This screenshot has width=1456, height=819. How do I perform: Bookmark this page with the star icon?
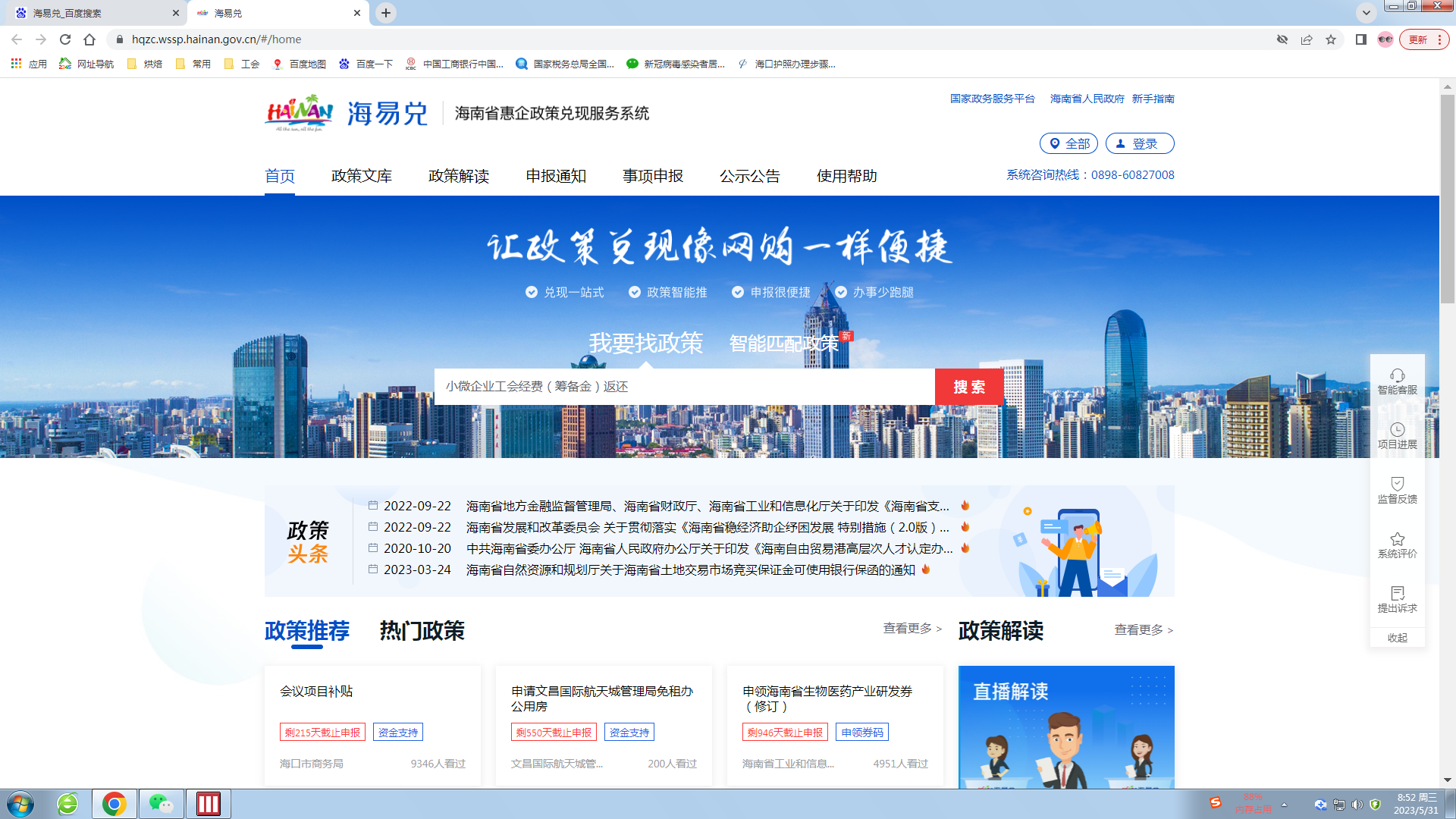coord(1331,39)
